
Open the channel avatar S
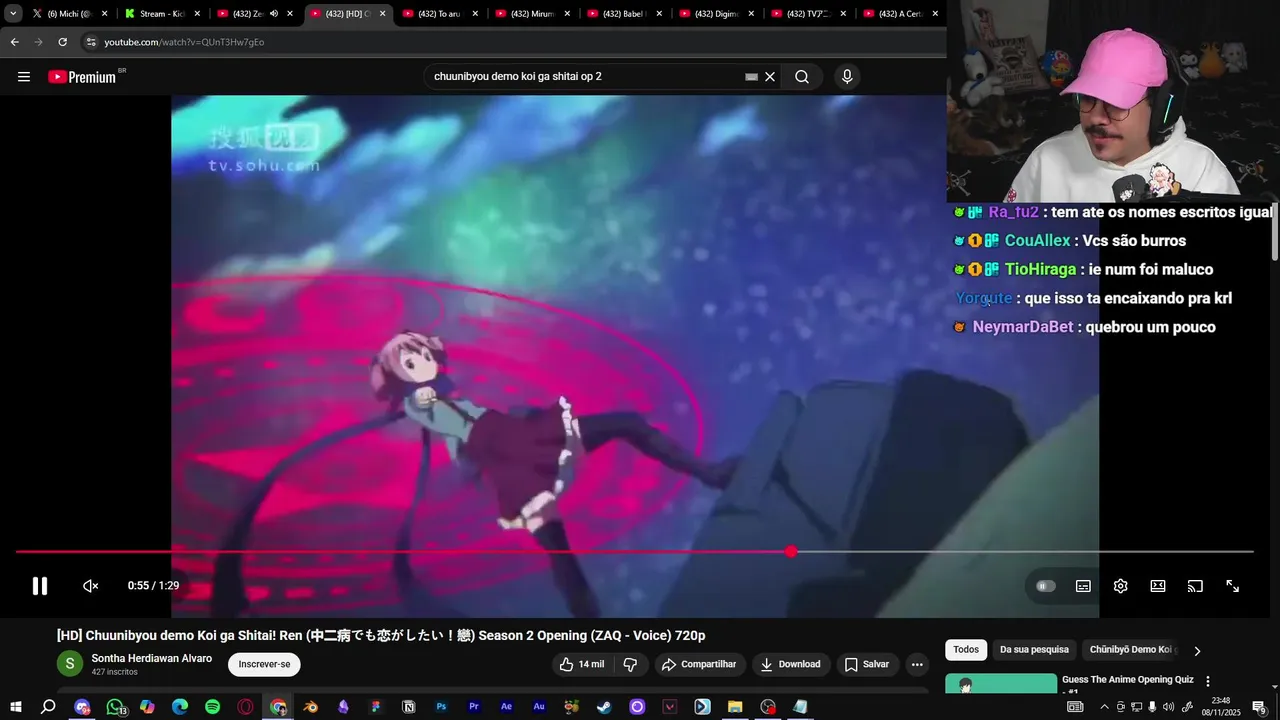70,664
